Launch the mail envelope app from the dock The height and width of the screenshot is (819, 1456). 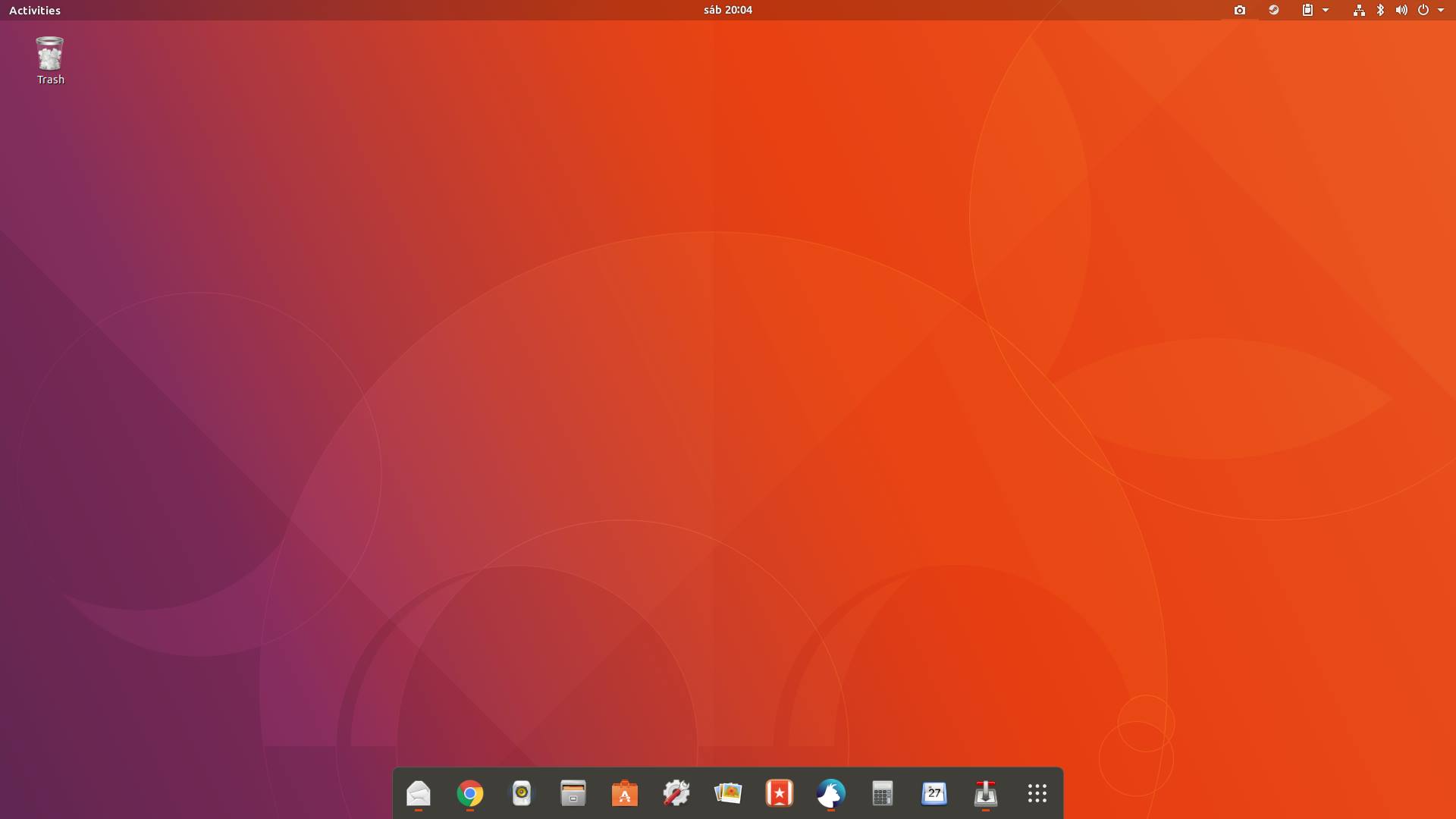[419, 793]
